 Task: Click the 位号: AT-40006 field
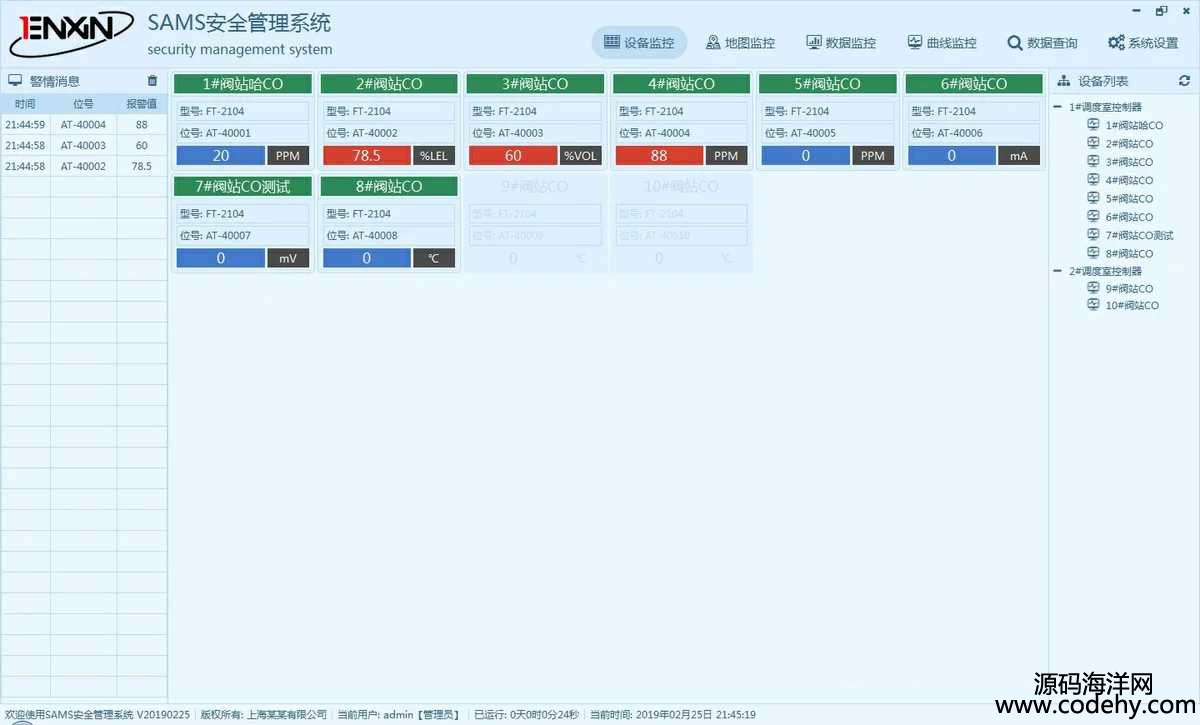(974, 133)
